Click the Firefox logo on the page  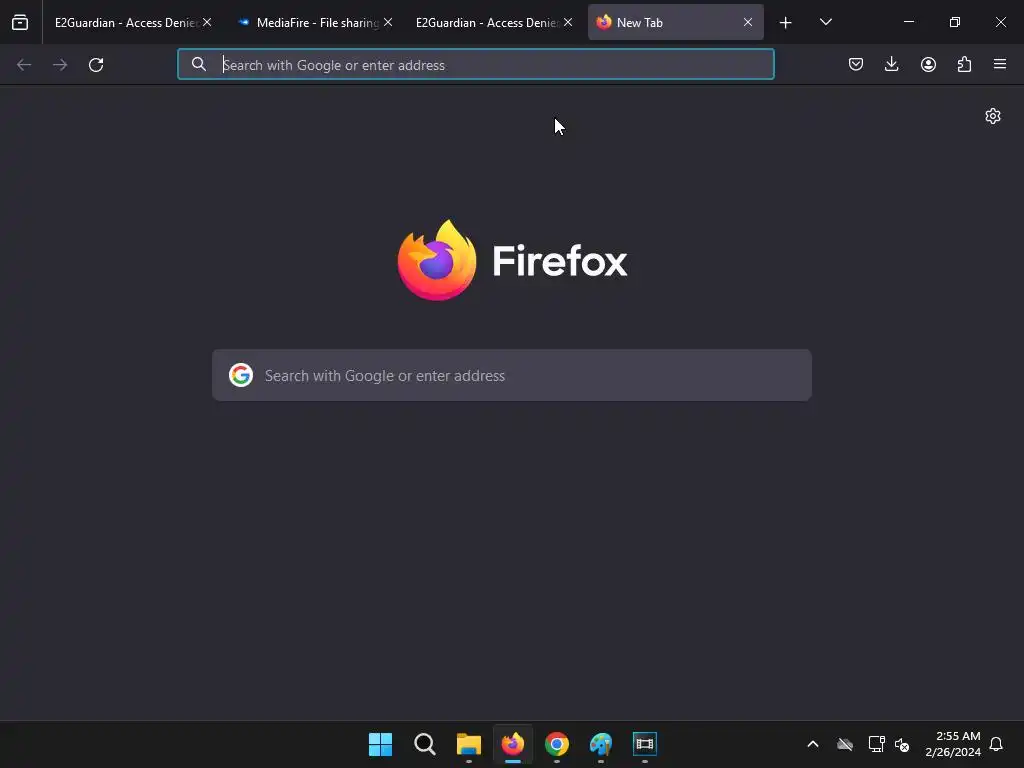coord(437,260)
